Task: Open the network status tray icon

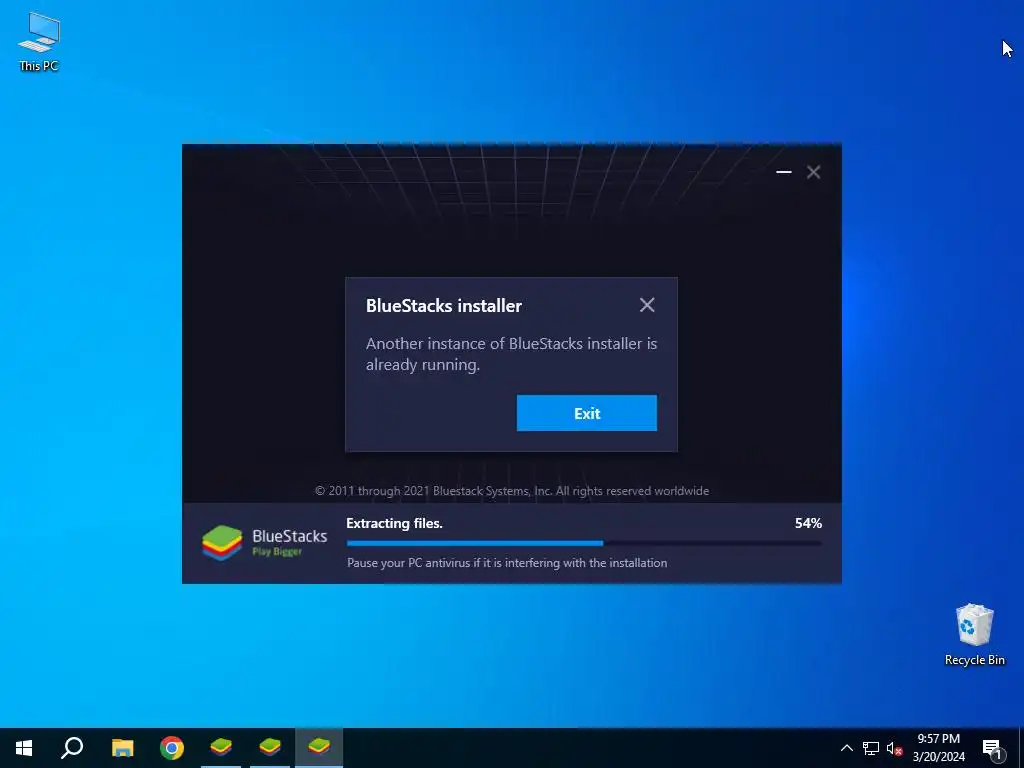Action: [x=871, y=748]
